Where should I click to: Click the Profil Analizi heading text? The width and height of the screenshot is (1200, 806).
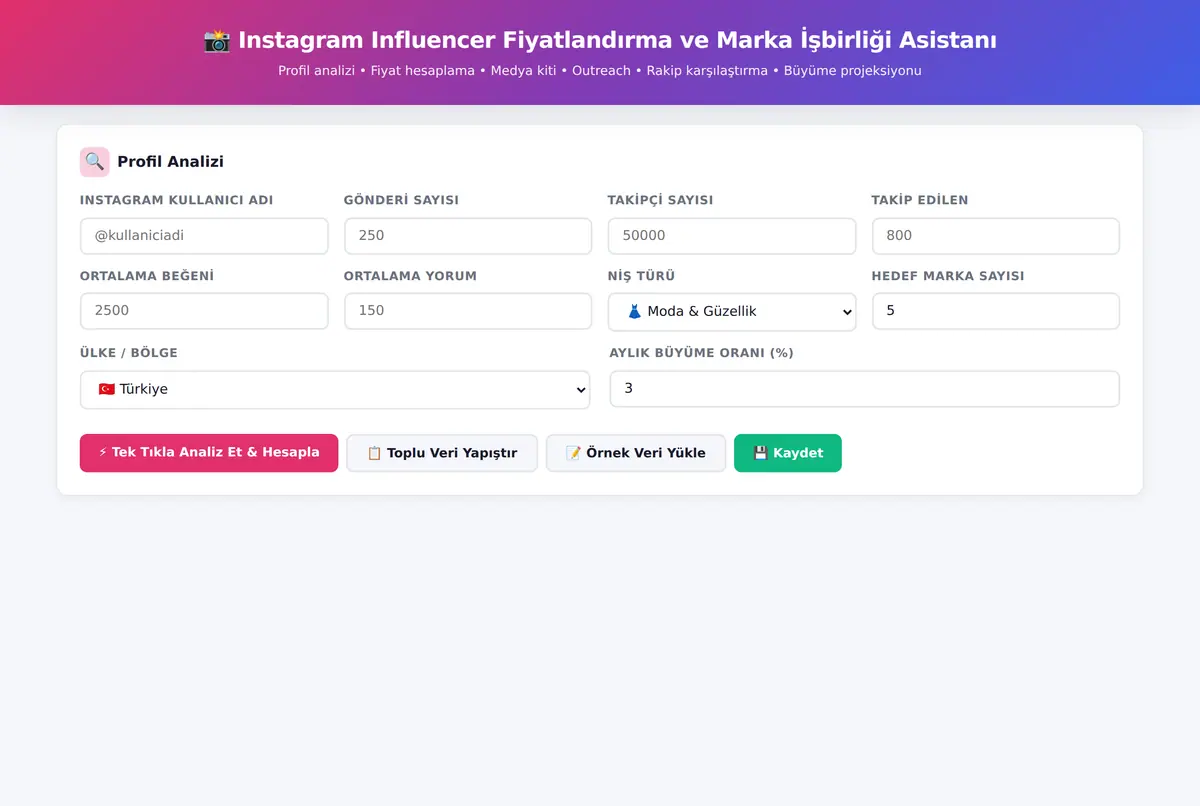coord(170,162)
